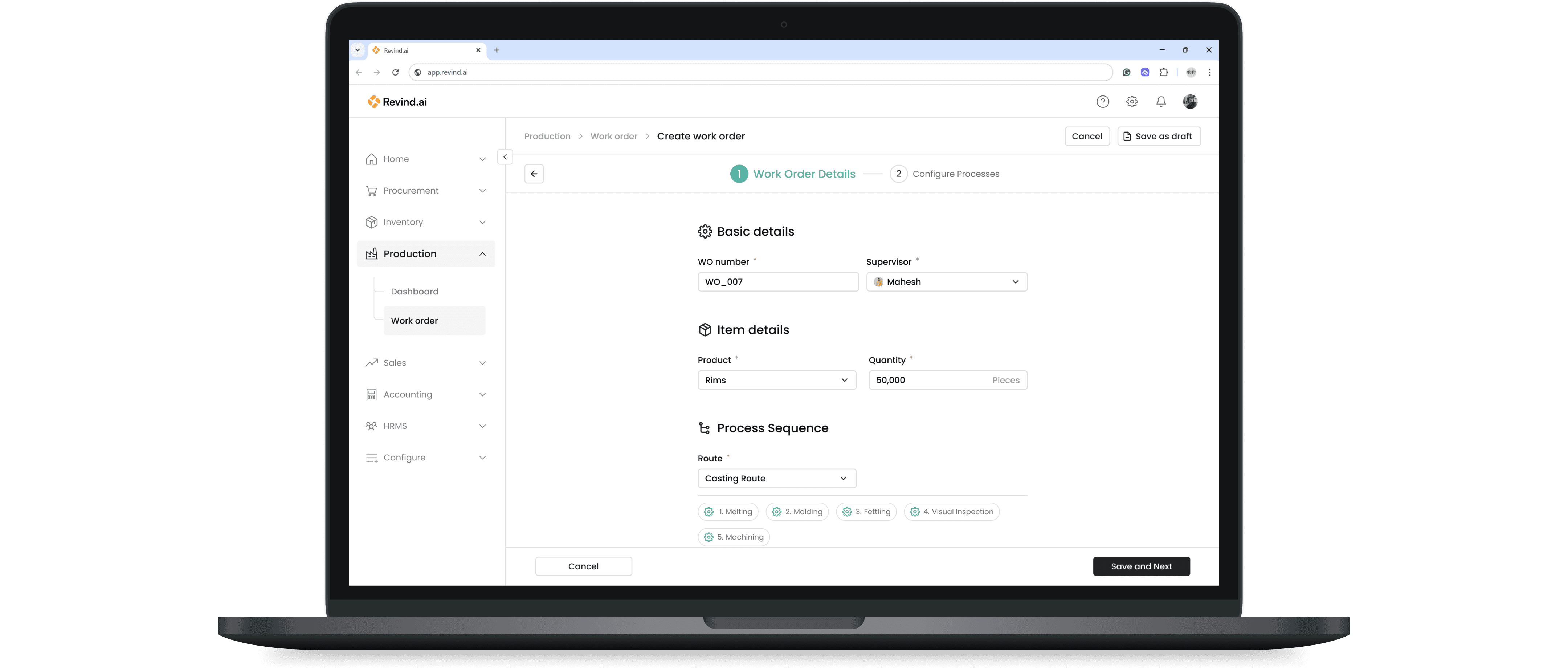Image resolution: width=1568 pixels, height=671 pixels.
Task: Open the Supervisor dropdown showing Mahesh
Action: pyautogui.click(x=947, y=282)
